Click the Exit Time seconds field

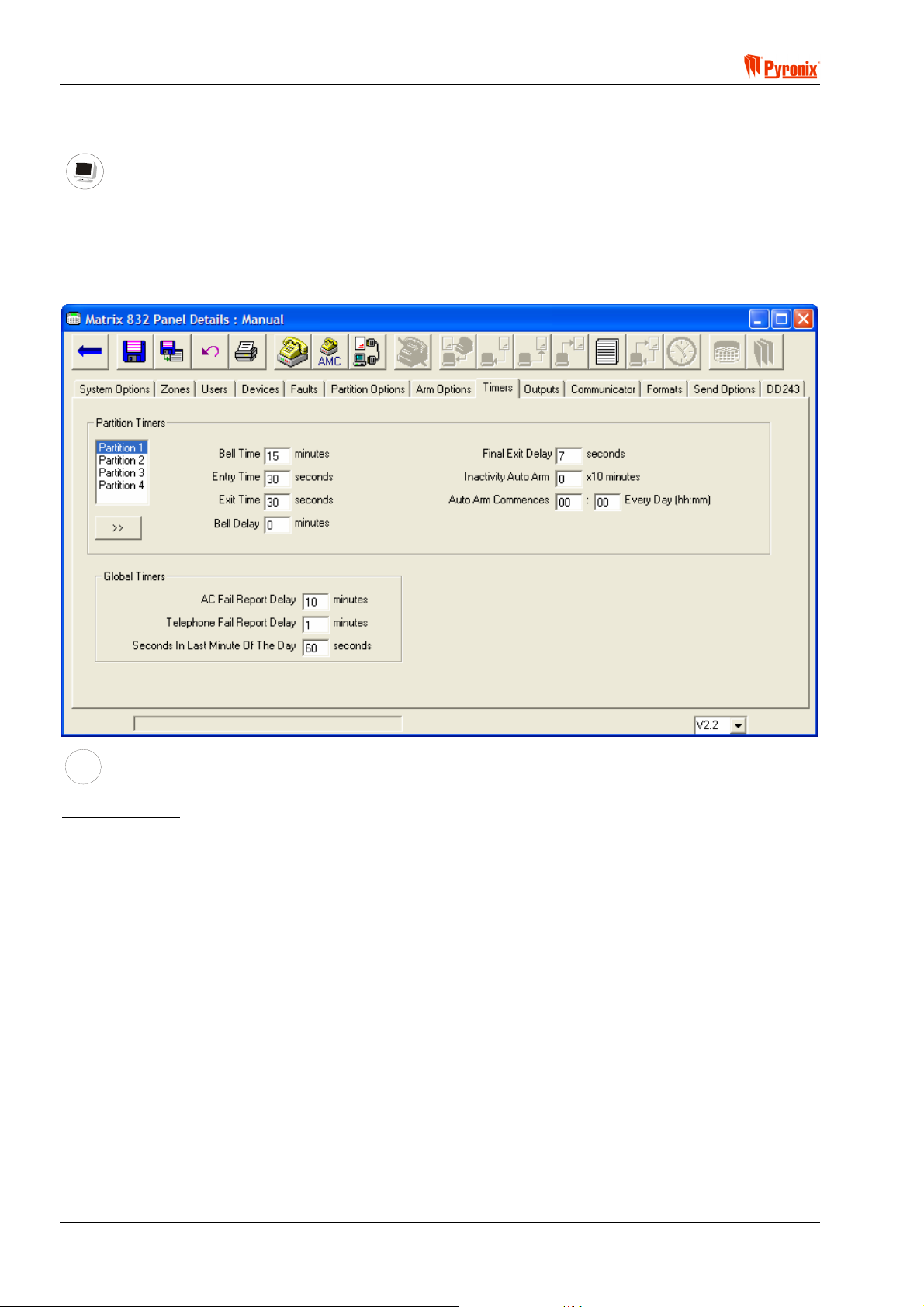[277, 502]
